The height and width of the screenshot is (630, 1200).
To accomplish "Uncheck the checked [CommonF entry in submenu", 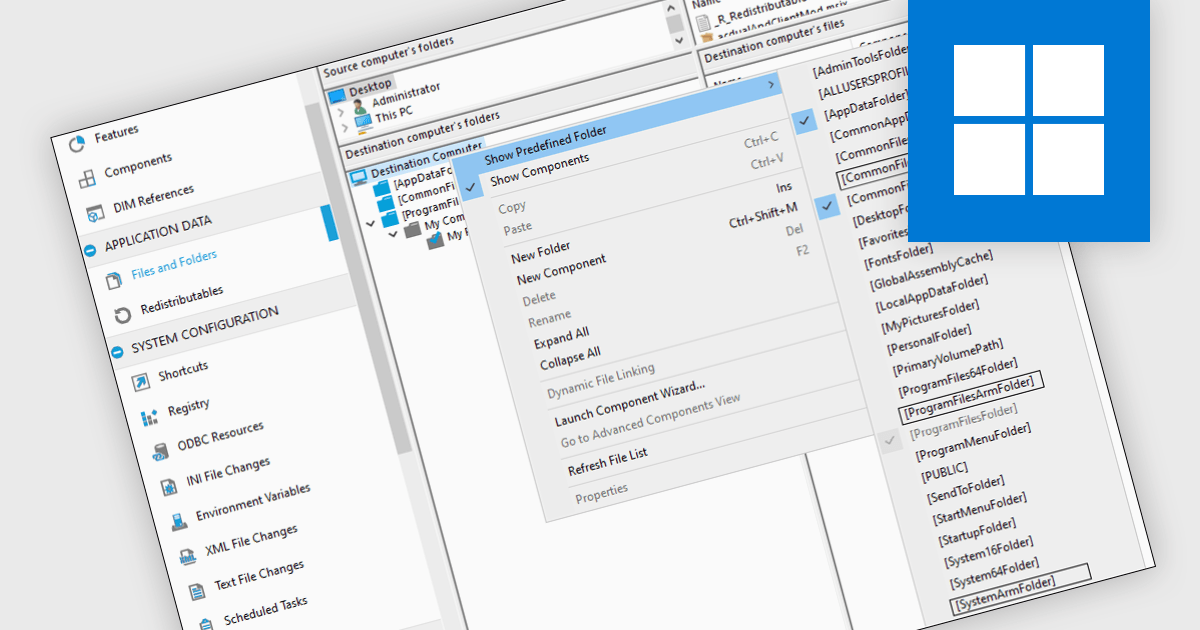I will (826, 206).
